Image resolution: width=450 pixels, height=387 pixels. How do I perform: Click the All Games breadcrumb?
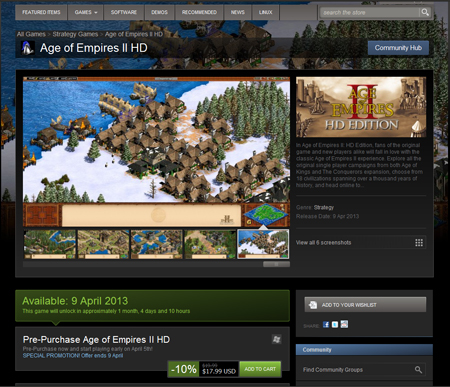pyautogui.click(x=31, y=34)
